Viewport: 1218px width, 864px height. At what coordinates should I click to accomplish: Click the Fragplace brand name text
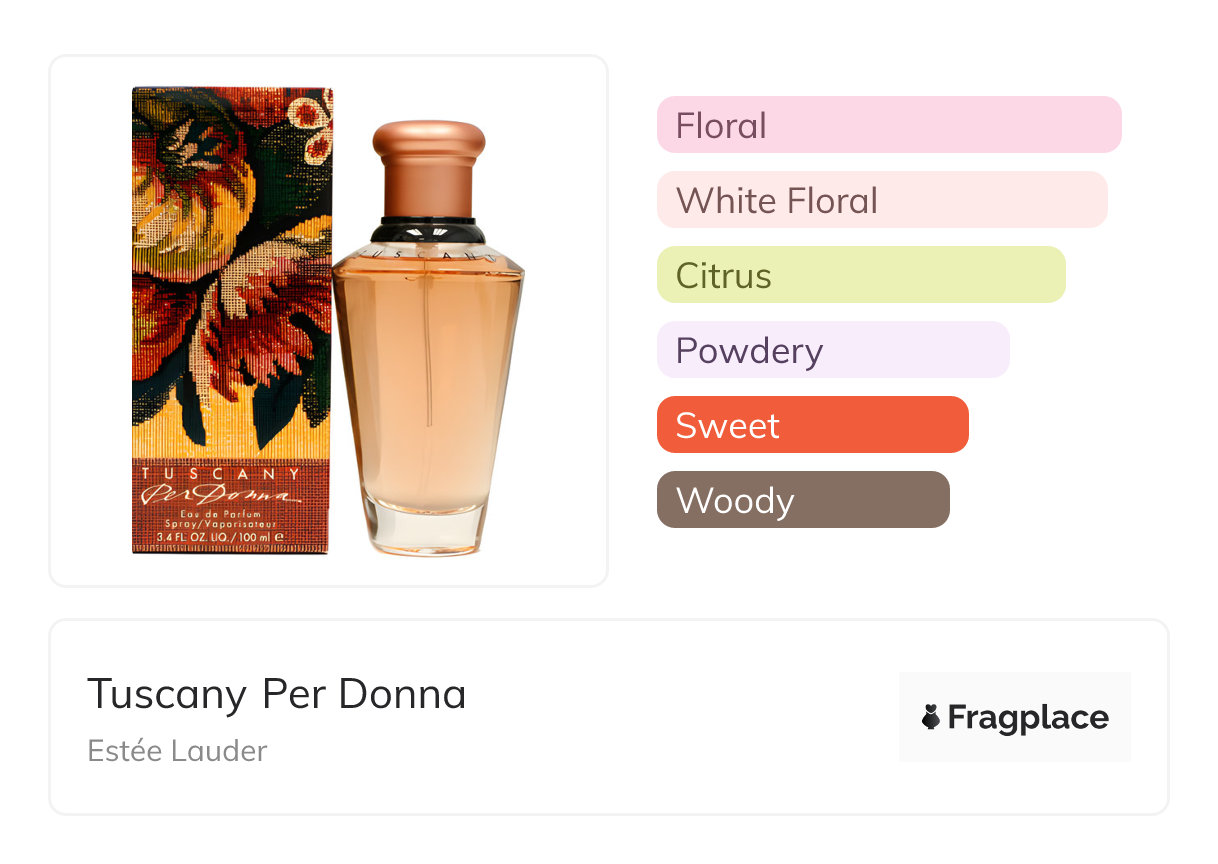(x=1028, y=717)
